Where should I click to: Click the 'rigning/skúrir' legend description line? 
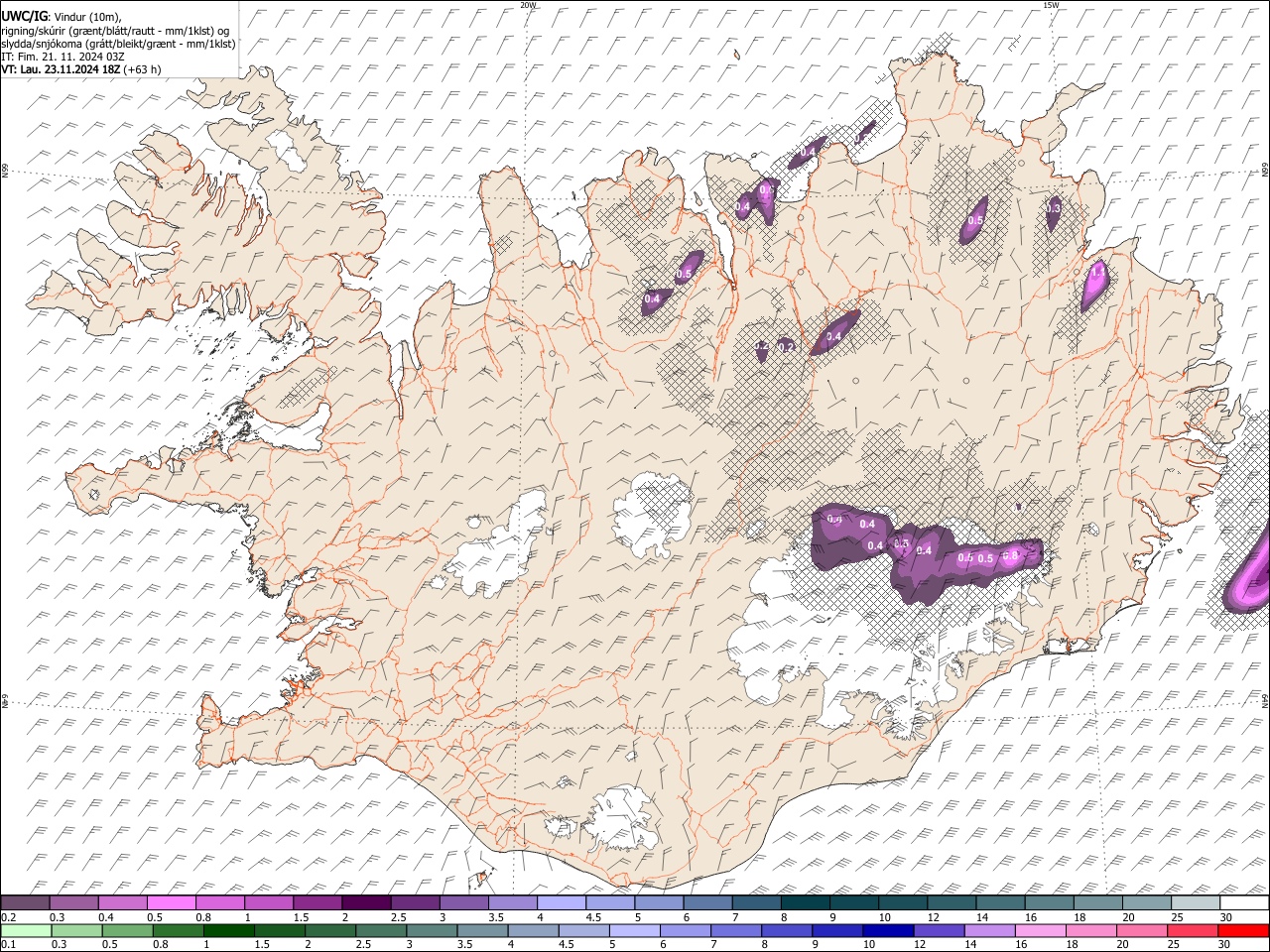(x=116, y=30)
